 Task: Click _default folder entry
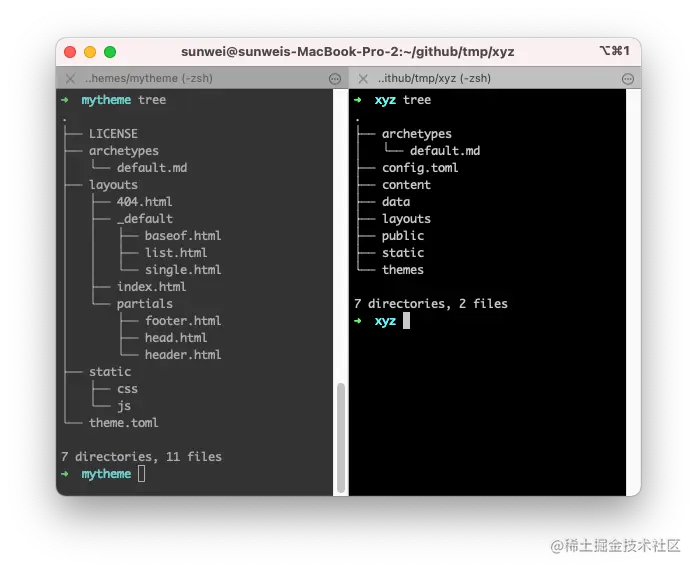point(144,219)
